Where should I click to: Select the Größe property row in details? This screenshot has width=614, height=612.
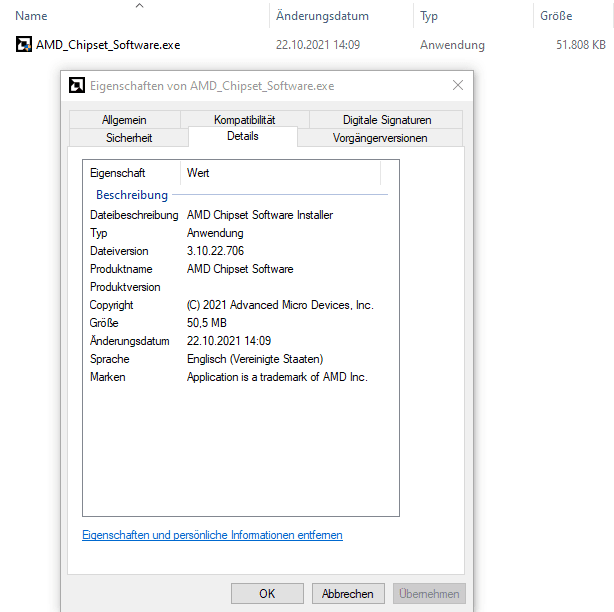(x=240, y=323)
